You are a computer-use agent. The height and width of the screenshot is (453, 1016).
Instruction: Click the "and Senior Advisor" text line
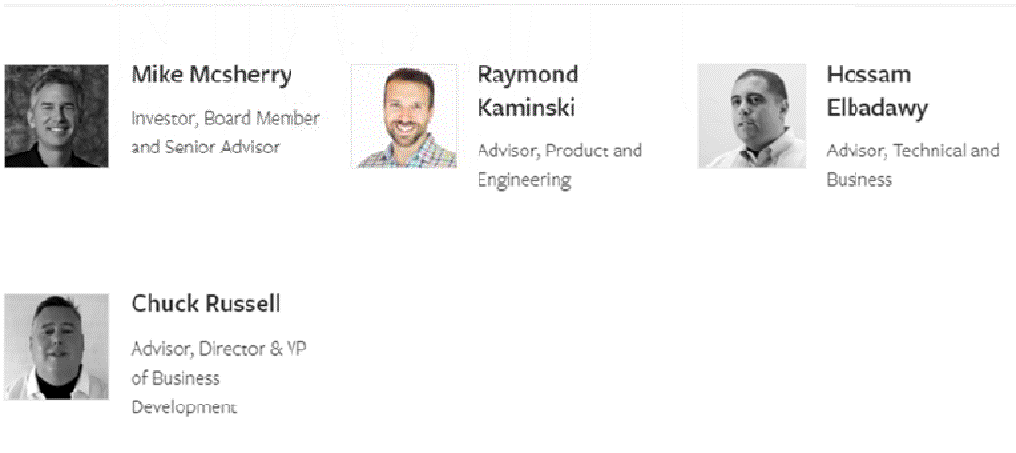click(205, 147)
